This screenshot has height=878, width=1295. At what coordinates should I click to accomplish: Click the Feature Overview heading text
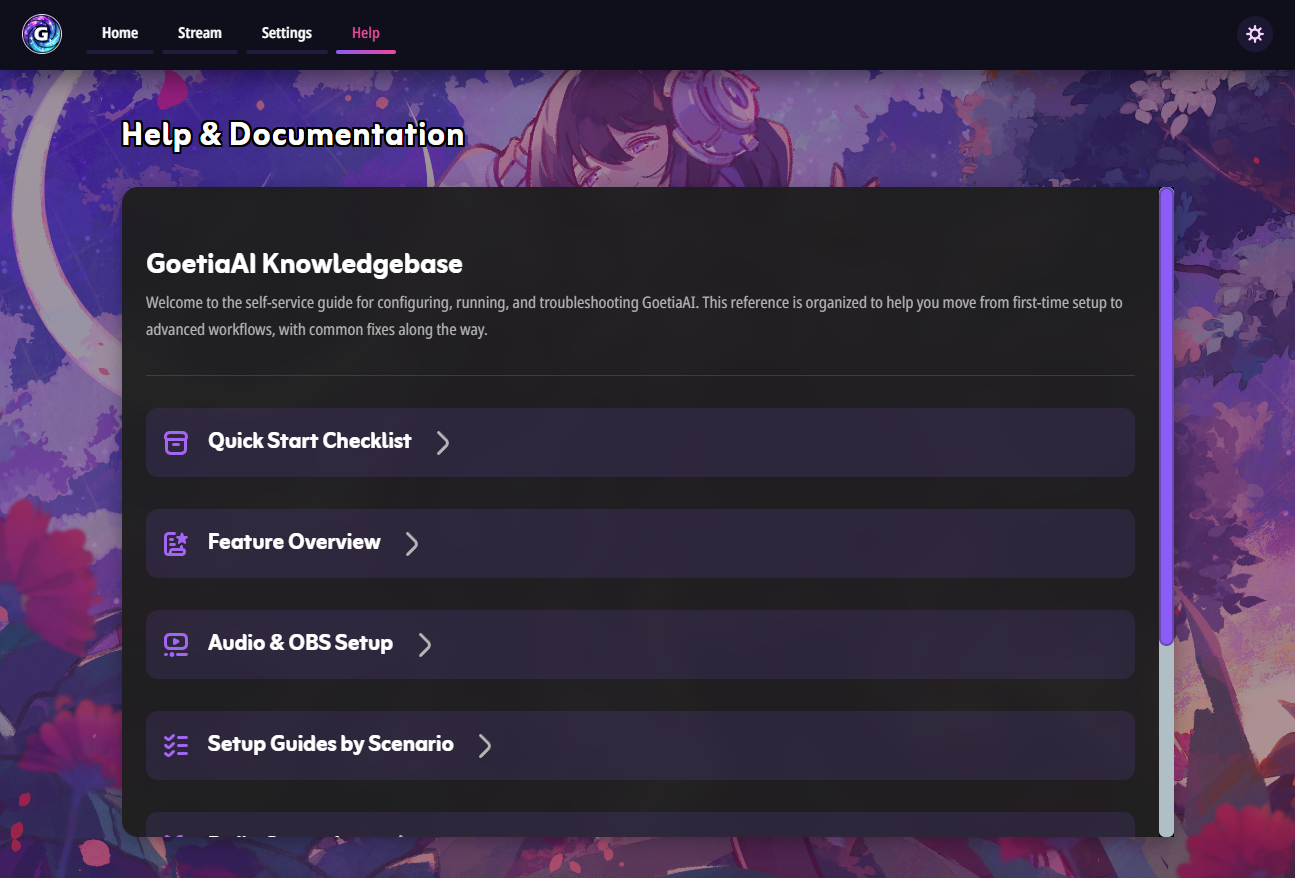point(294,542)
